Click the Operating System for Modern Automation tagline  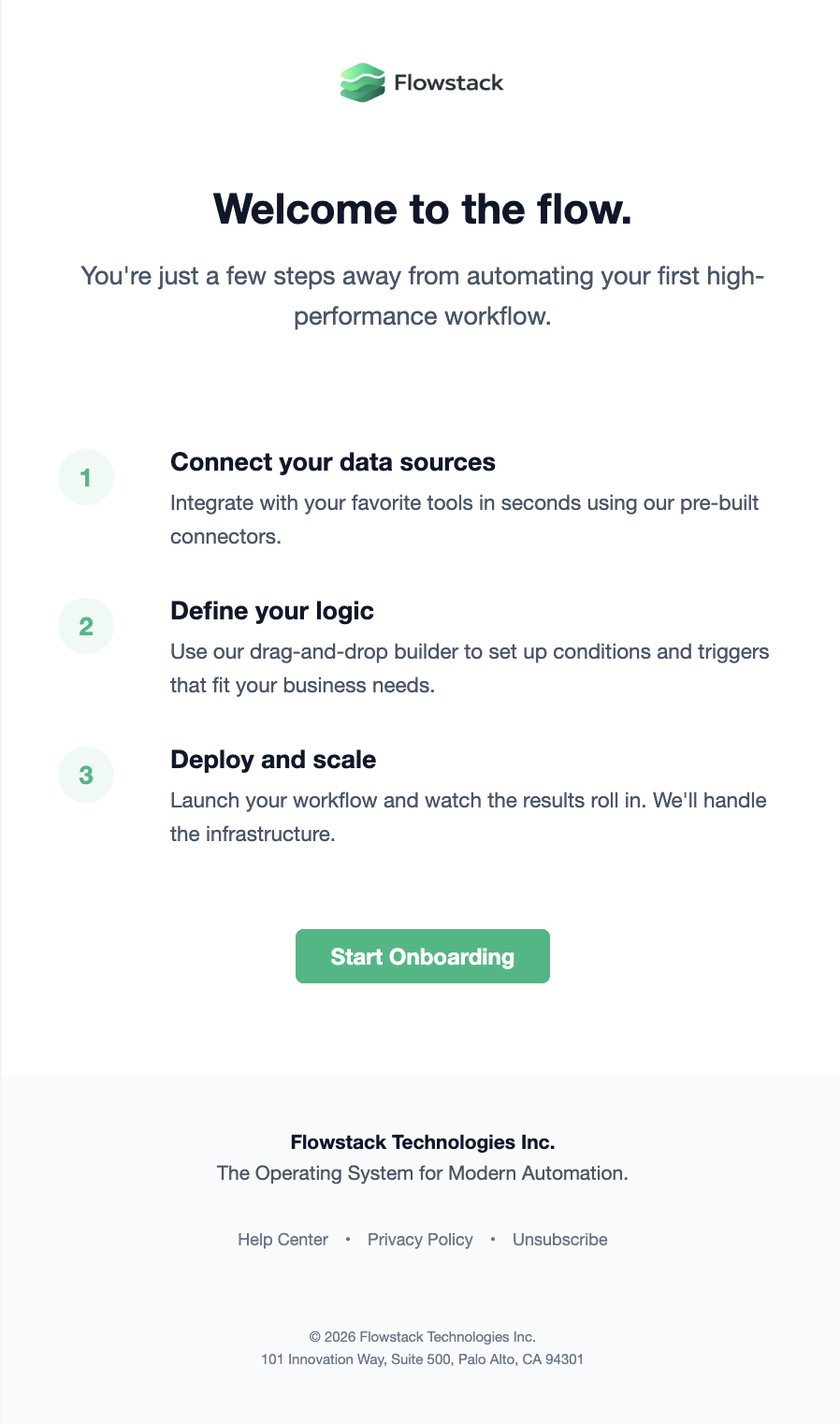point(423,1173)
